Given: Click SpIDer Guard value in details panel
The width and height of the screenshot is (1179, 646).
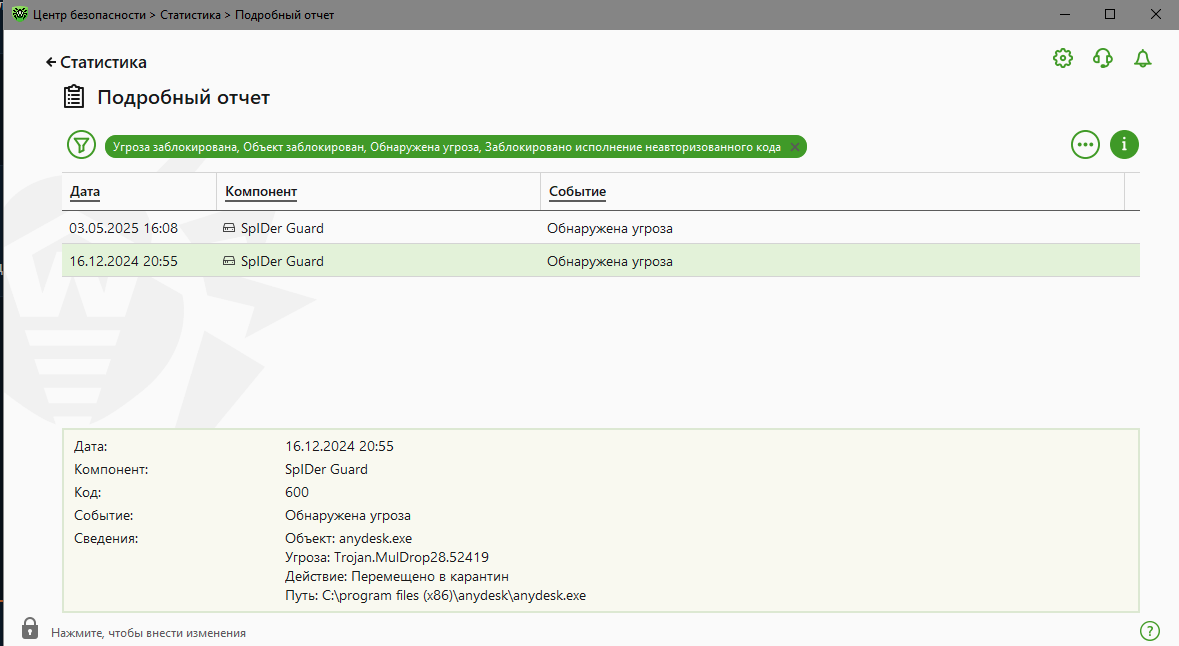Looking at the screenshot, I should 326,469.
